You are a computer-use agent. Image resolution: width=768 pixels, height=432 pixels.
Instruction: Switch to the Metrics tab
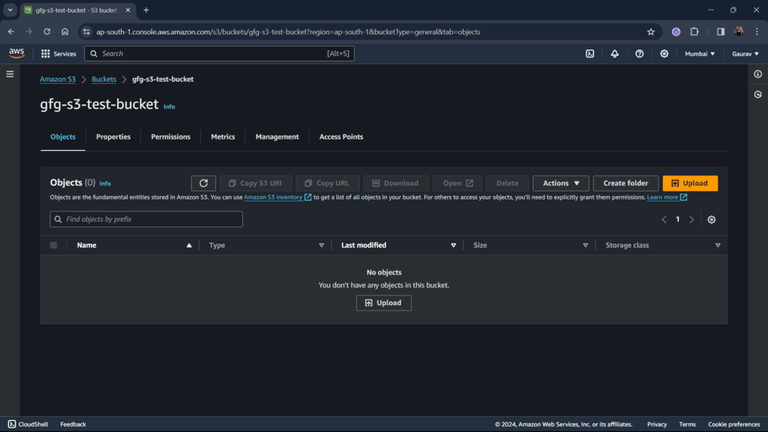(223, 137)
